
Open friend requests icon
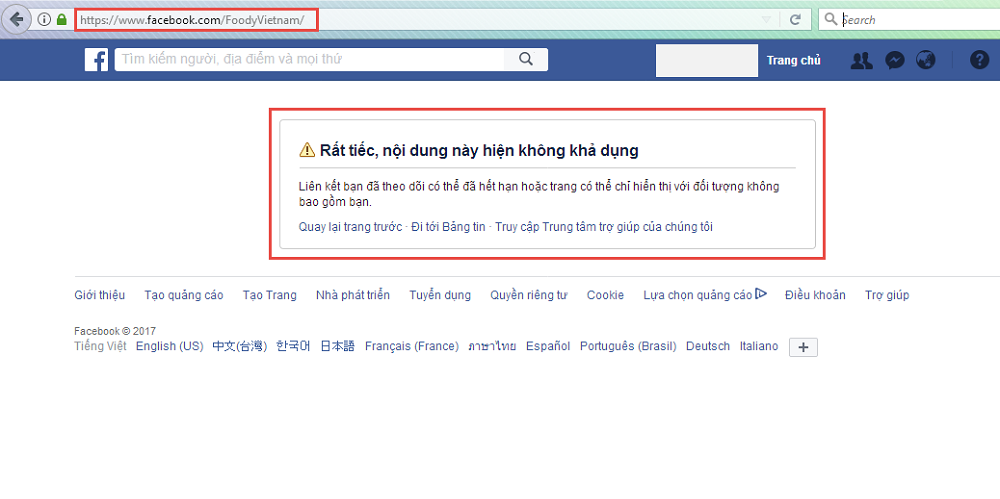coord(862,60)
